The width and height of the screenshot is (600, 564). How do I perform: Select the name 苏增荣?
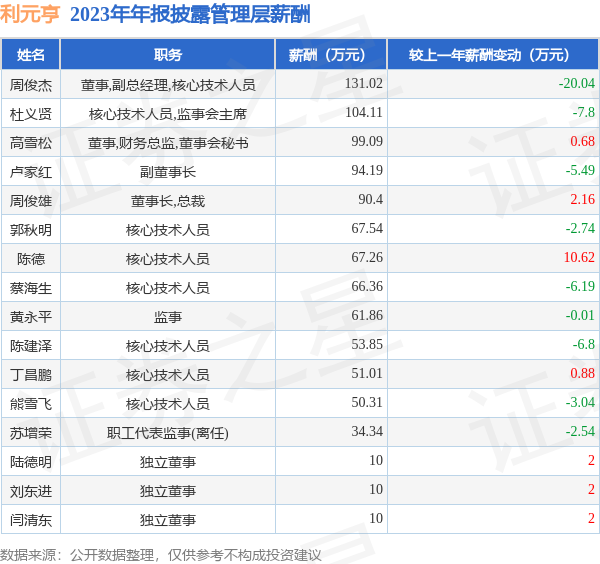tap(31, 433)
